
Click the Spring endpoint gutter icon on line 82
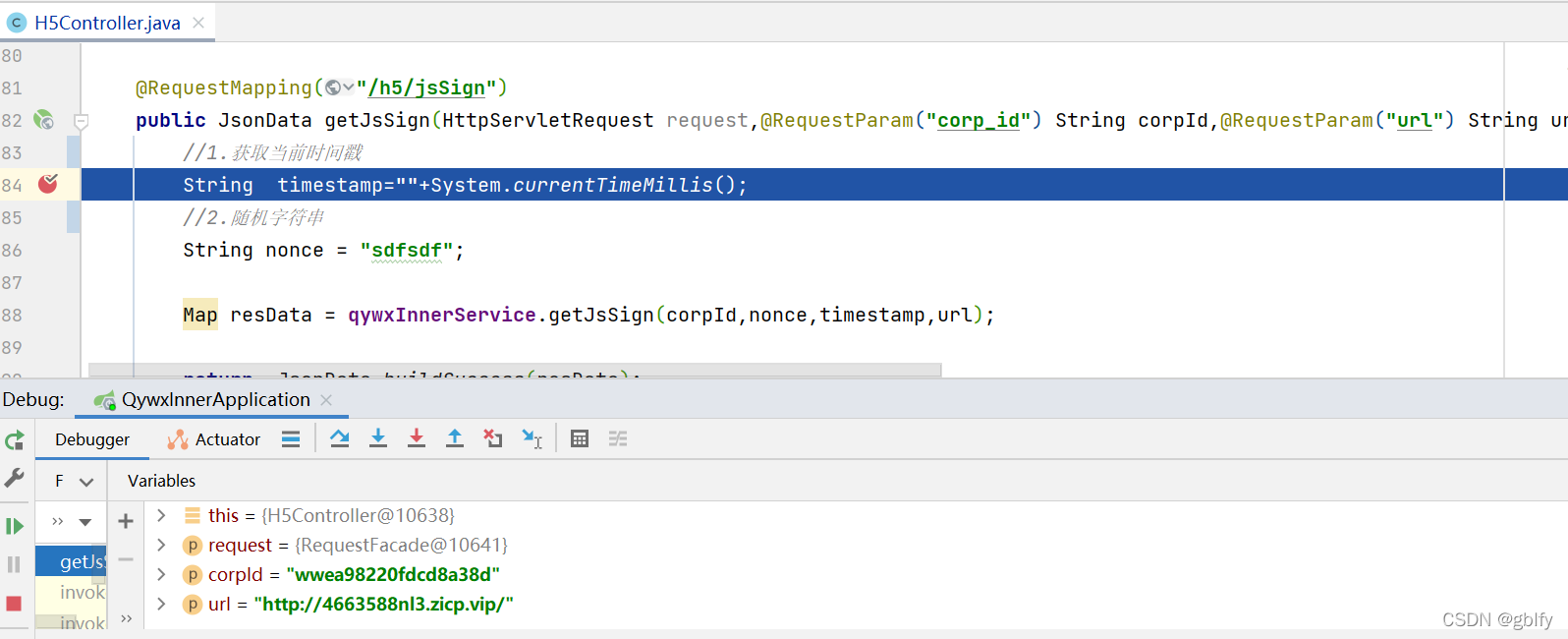coord(43,120)
